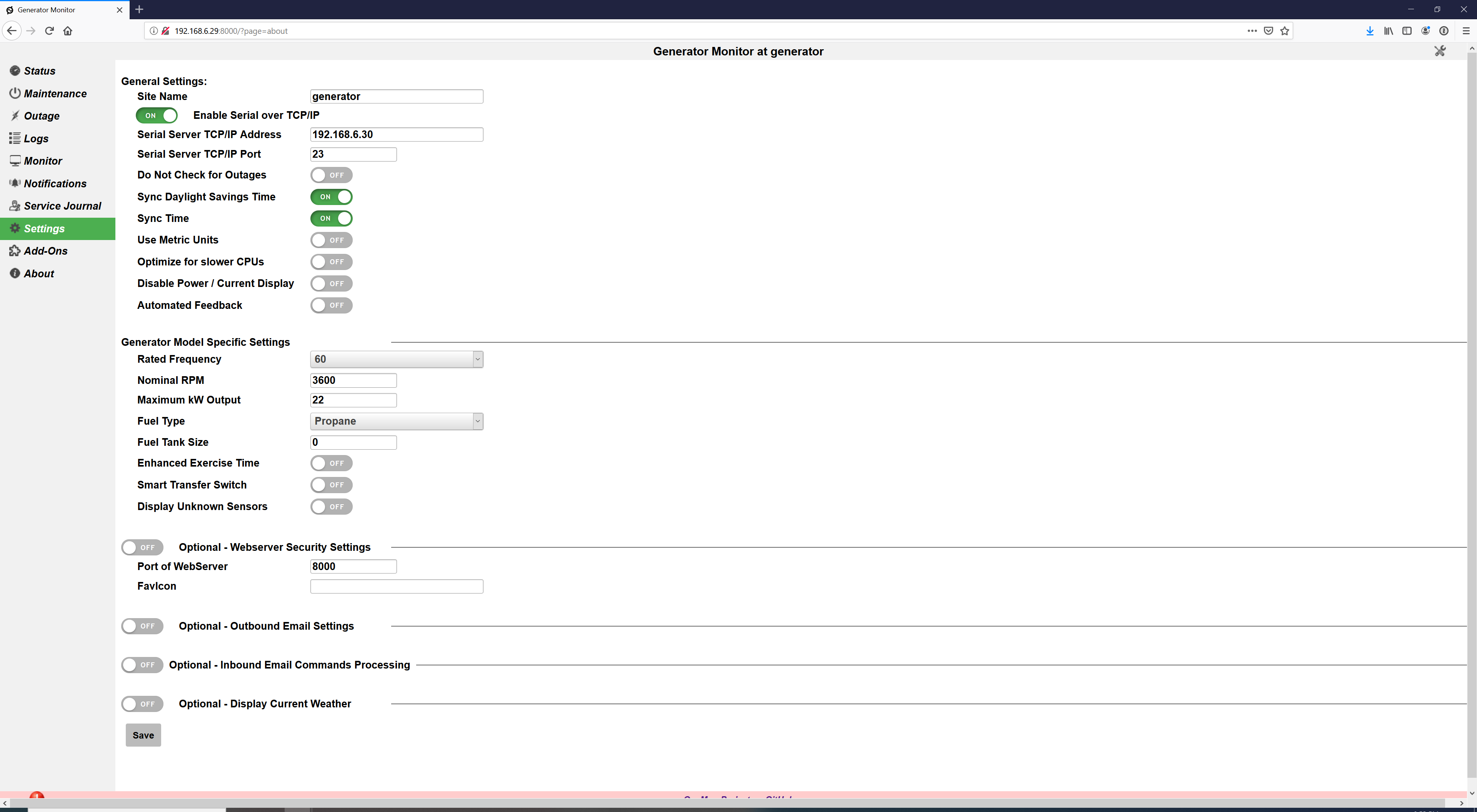Open the Status page icon
The image size is (1477, 812).
click(x=15, y=70)
